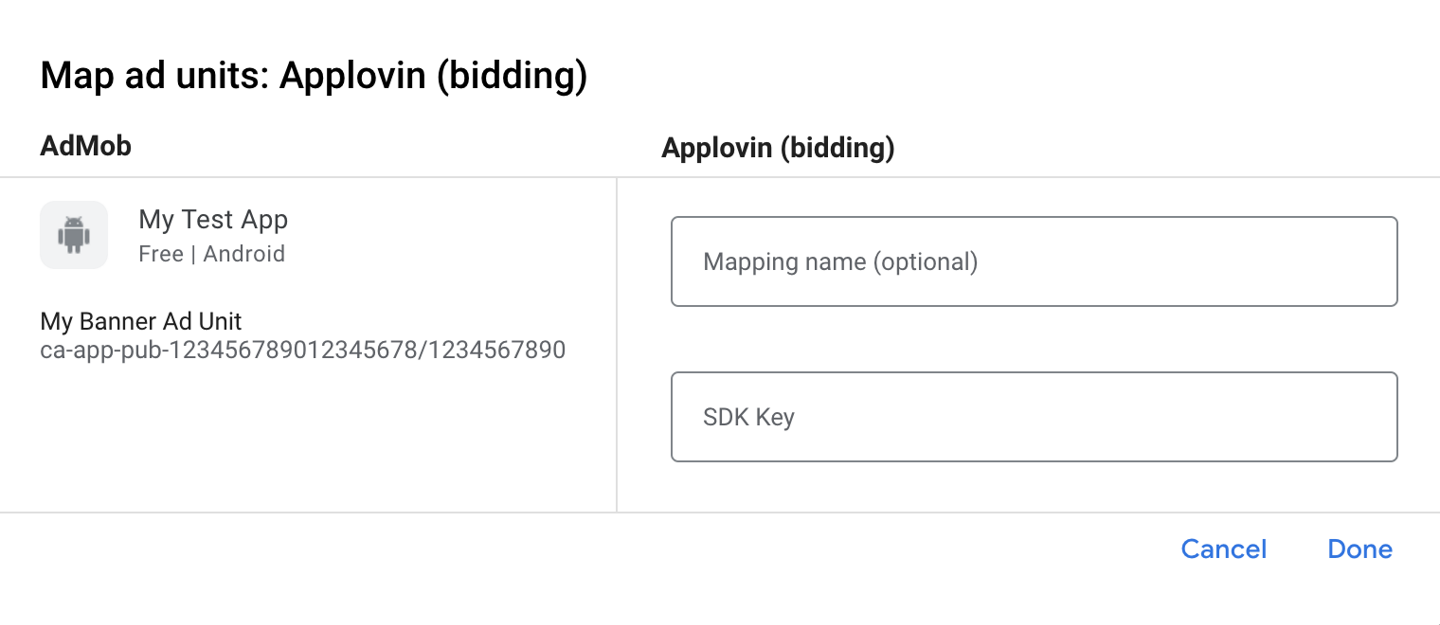
Task: Click empty space below the SDK Key field
Action: [1034, 485]
